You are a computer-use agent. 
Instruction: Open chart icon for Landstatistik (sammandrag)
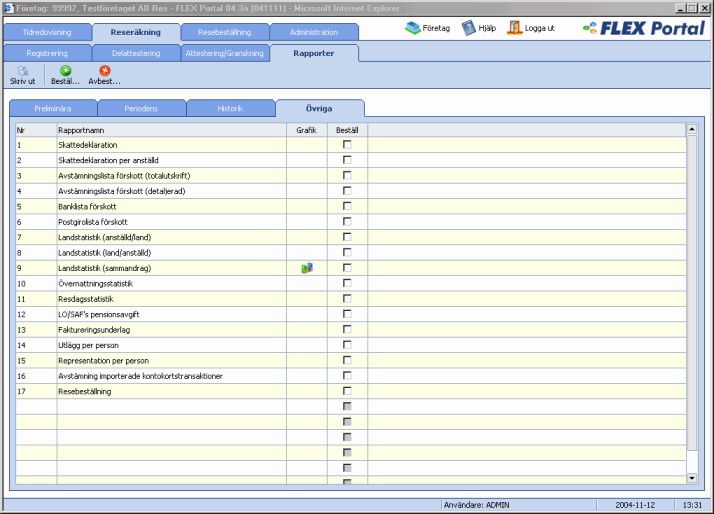pyautogui.click(x=307, y=268)
